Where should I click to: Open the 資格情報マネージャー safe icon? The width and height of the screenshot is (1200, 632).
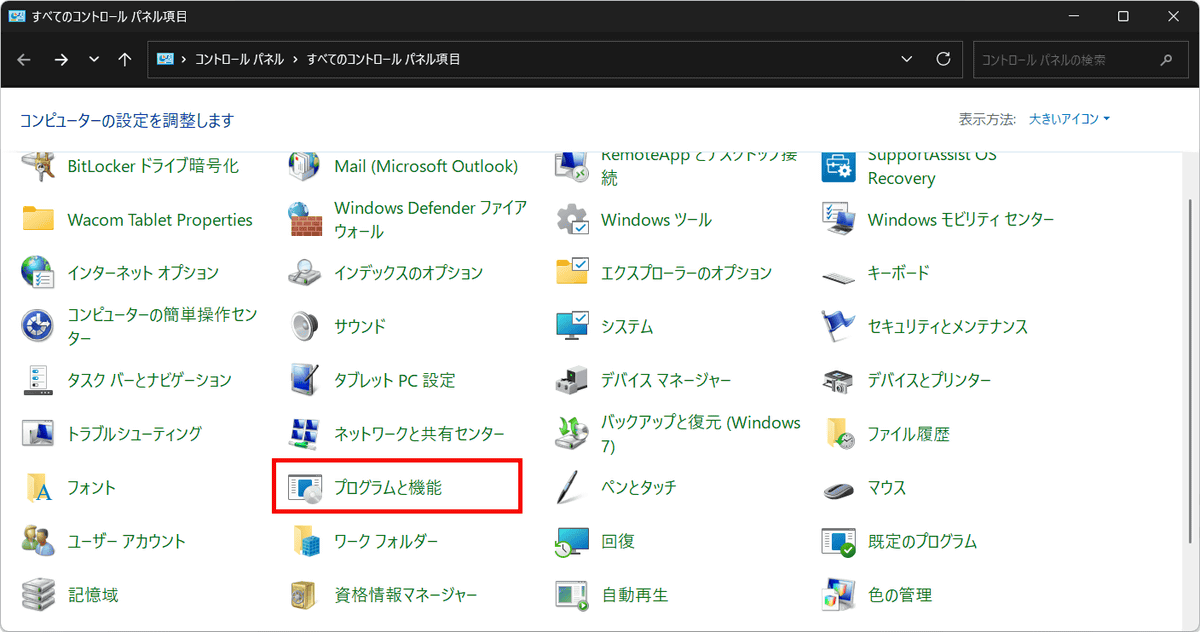tap(304, 595)
